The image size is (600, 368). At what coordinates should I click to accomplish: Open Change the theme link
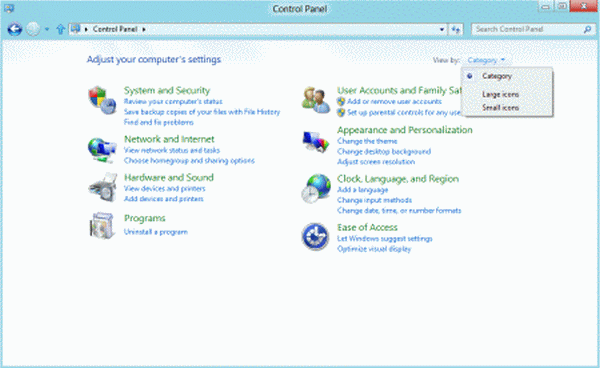click(367, 141)
